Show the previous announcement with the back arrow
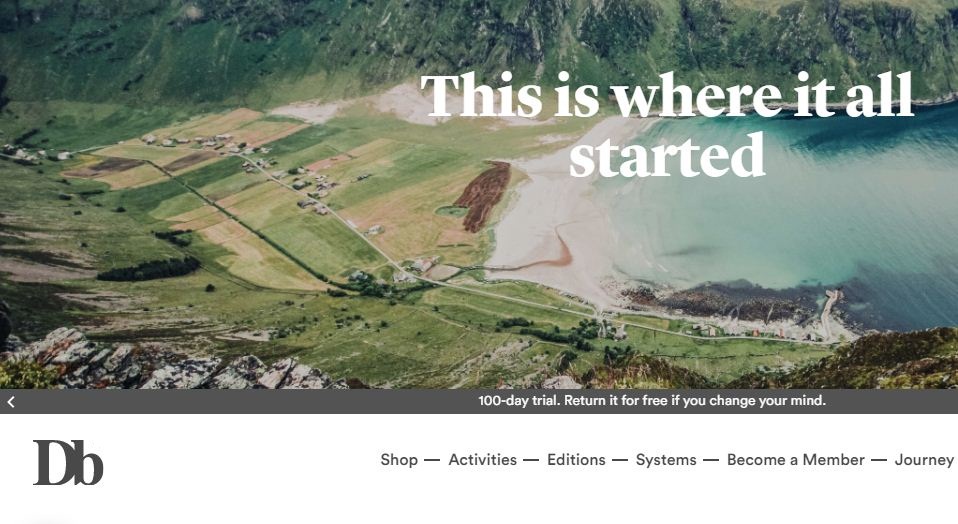The image size is (958, 524). click(11, 402)
